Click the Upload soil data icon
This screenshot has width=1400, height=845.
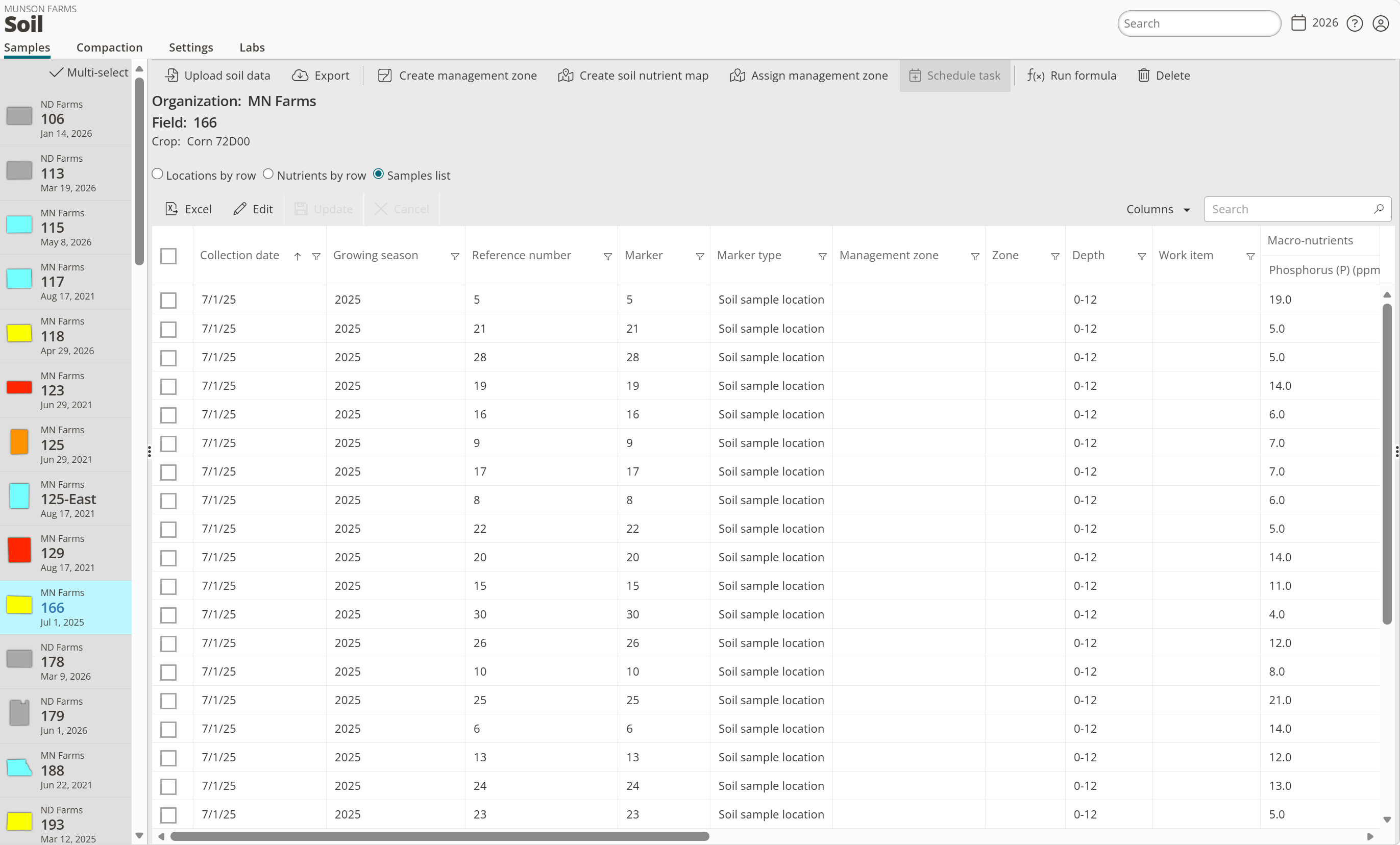pyautogui.click(x=171, y=76)
